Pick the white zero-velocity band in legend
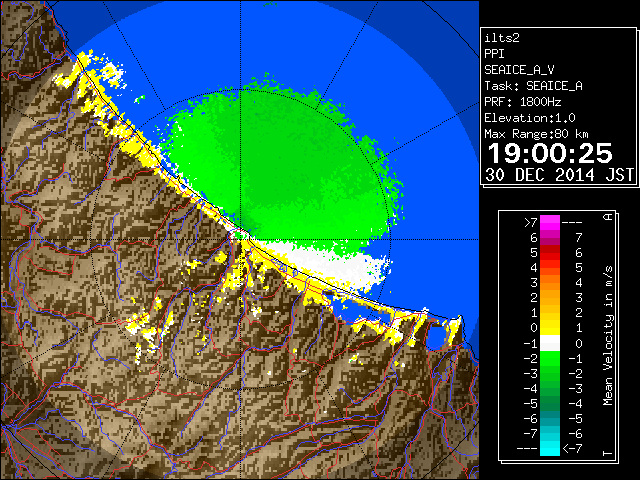The image size is (640, 480). point(550,343)
